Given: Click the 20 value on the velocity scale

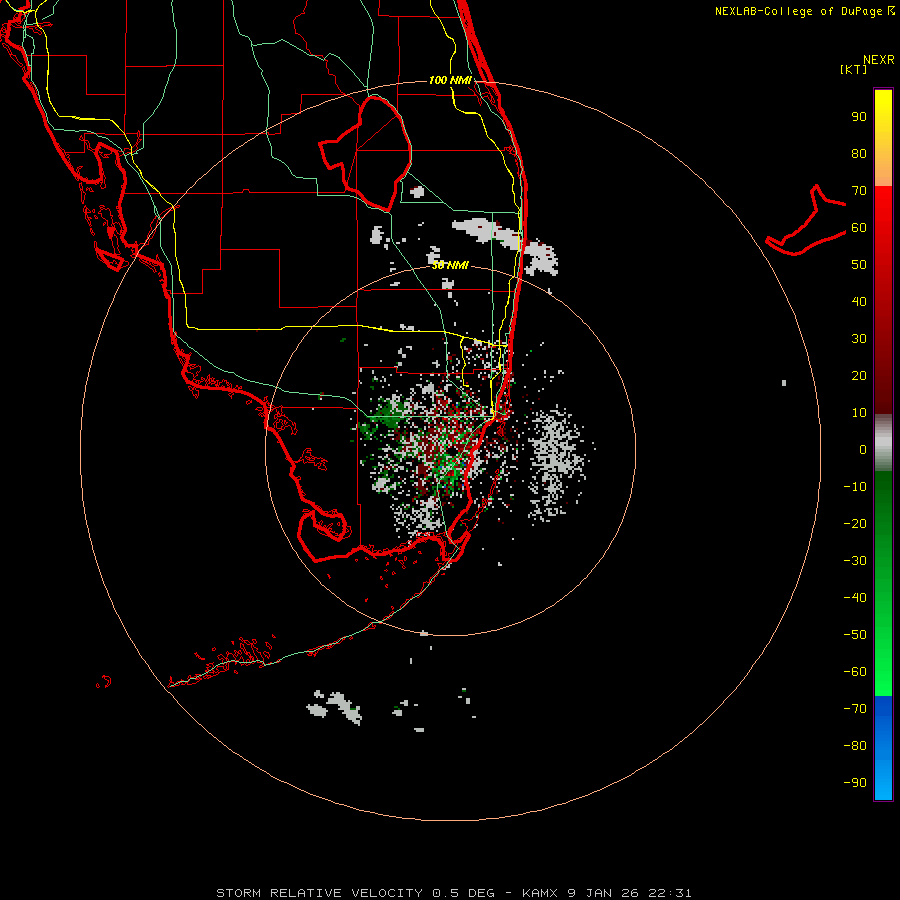Looking at the screenshot, I should (859, 375).
